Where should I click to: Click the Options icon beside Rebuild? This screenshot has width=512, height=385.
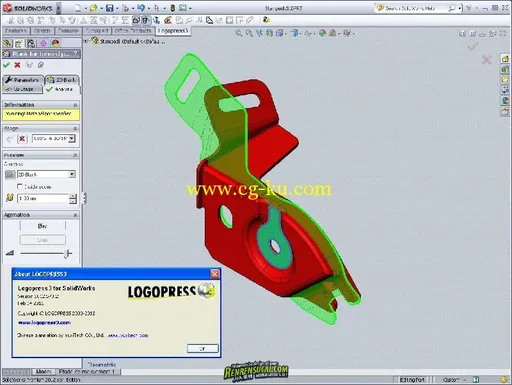(183, 8)
